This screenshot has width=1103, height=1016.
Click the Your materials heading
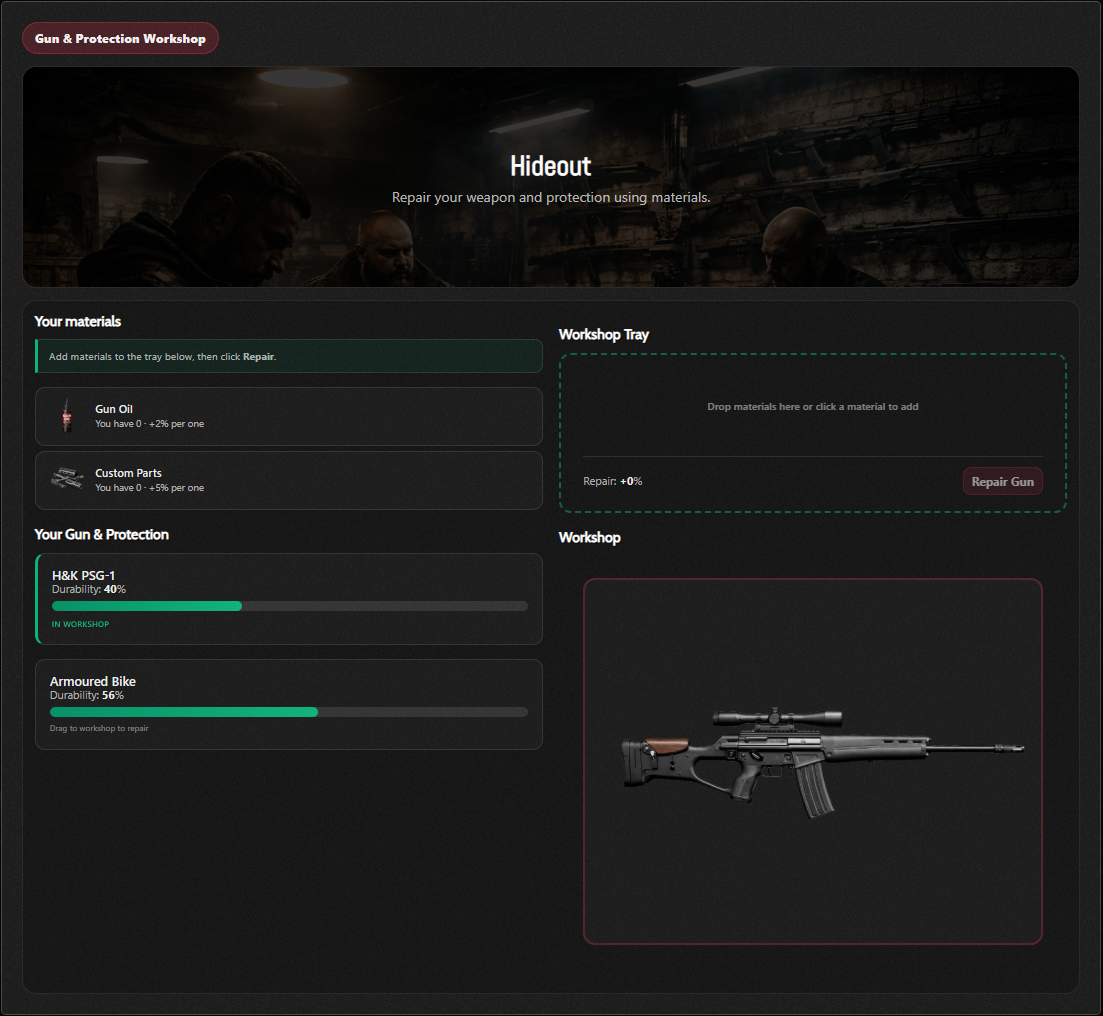click(77, 322)
